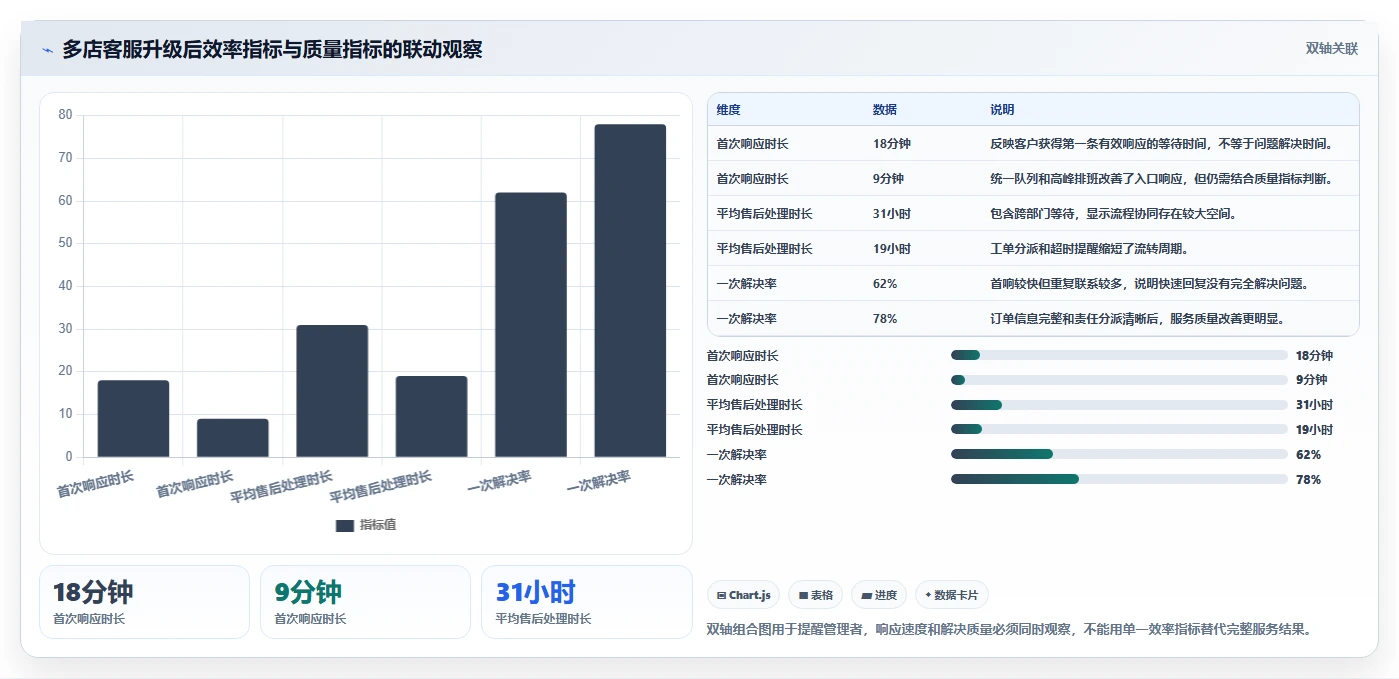Open the blue 31小时 平均售后处理时长 card
The height and width of the screenshot is (679, 1399).
(x=587, y=602)
